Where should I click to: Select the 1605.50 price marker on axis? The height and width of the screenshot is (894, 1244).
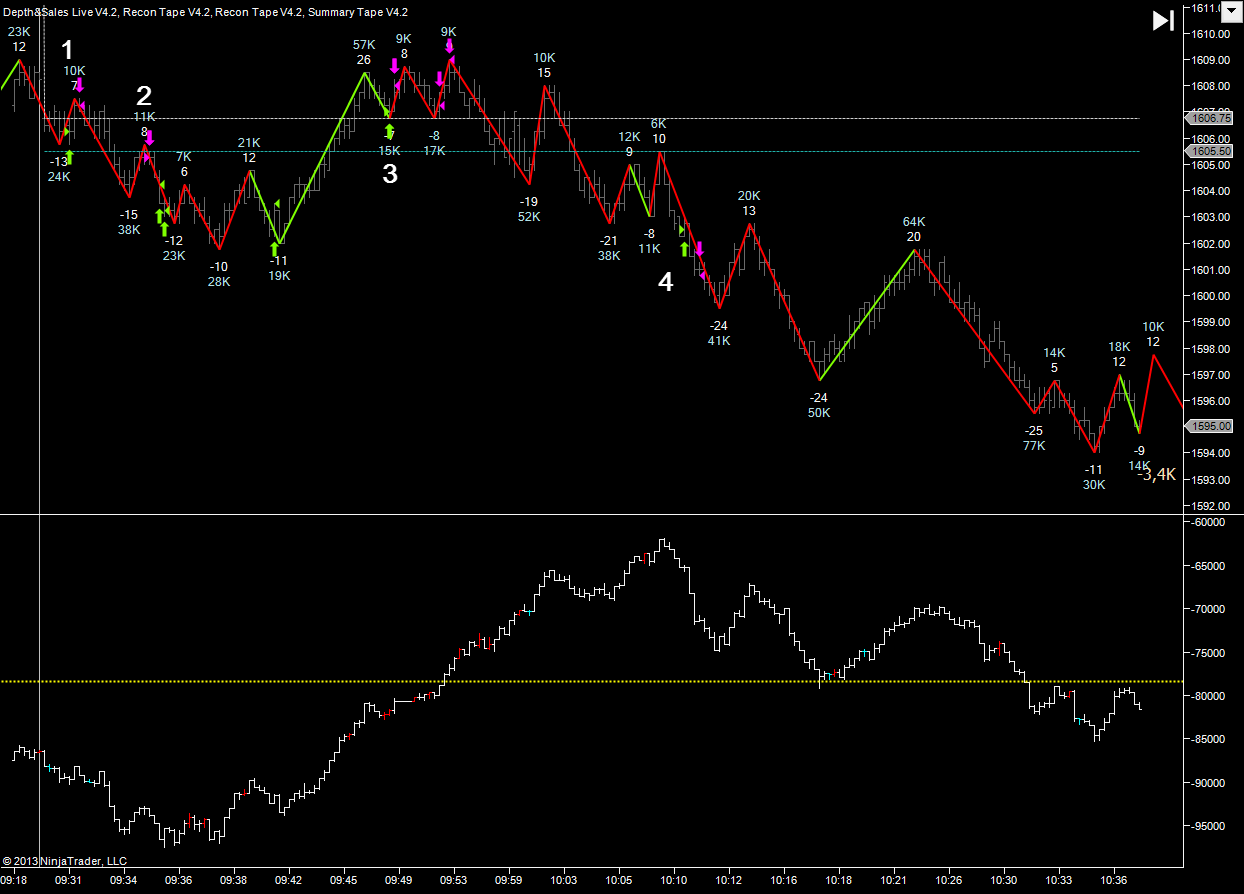tap(1210, 151)
